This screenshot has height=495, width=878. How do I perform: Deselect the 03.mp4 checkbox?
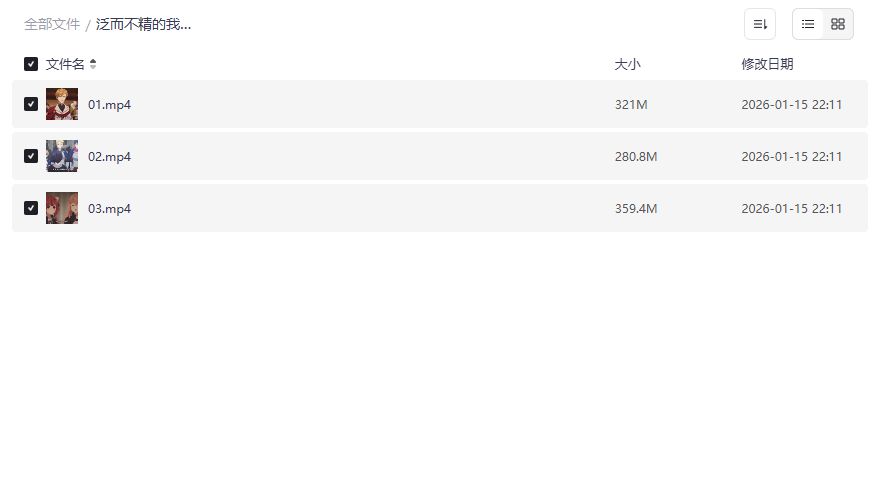point(31,208)
